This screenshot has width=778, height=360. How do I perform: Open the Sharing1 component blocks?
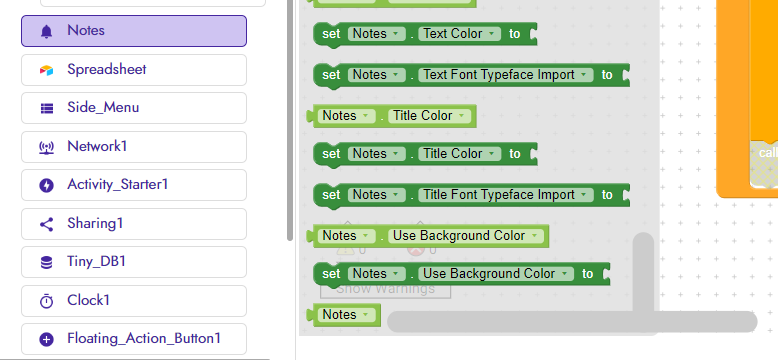[134, 224]
